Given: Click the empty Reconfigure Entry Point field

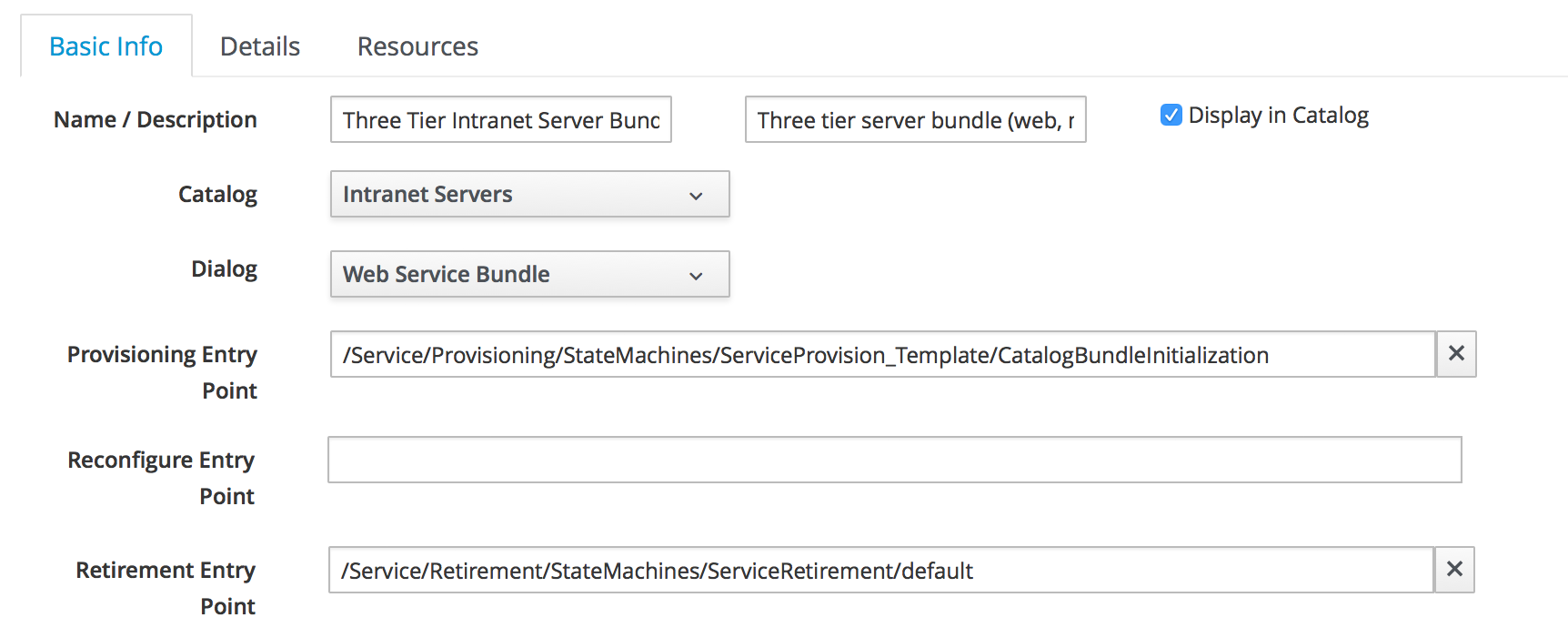Looking at the screenshot, I should 894,461.
